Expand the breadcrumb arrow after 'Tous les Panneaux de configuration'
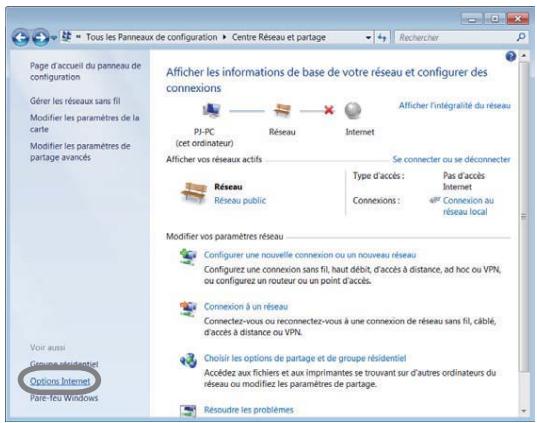Viewport: 537px width, 423px height. coord(224,37)
